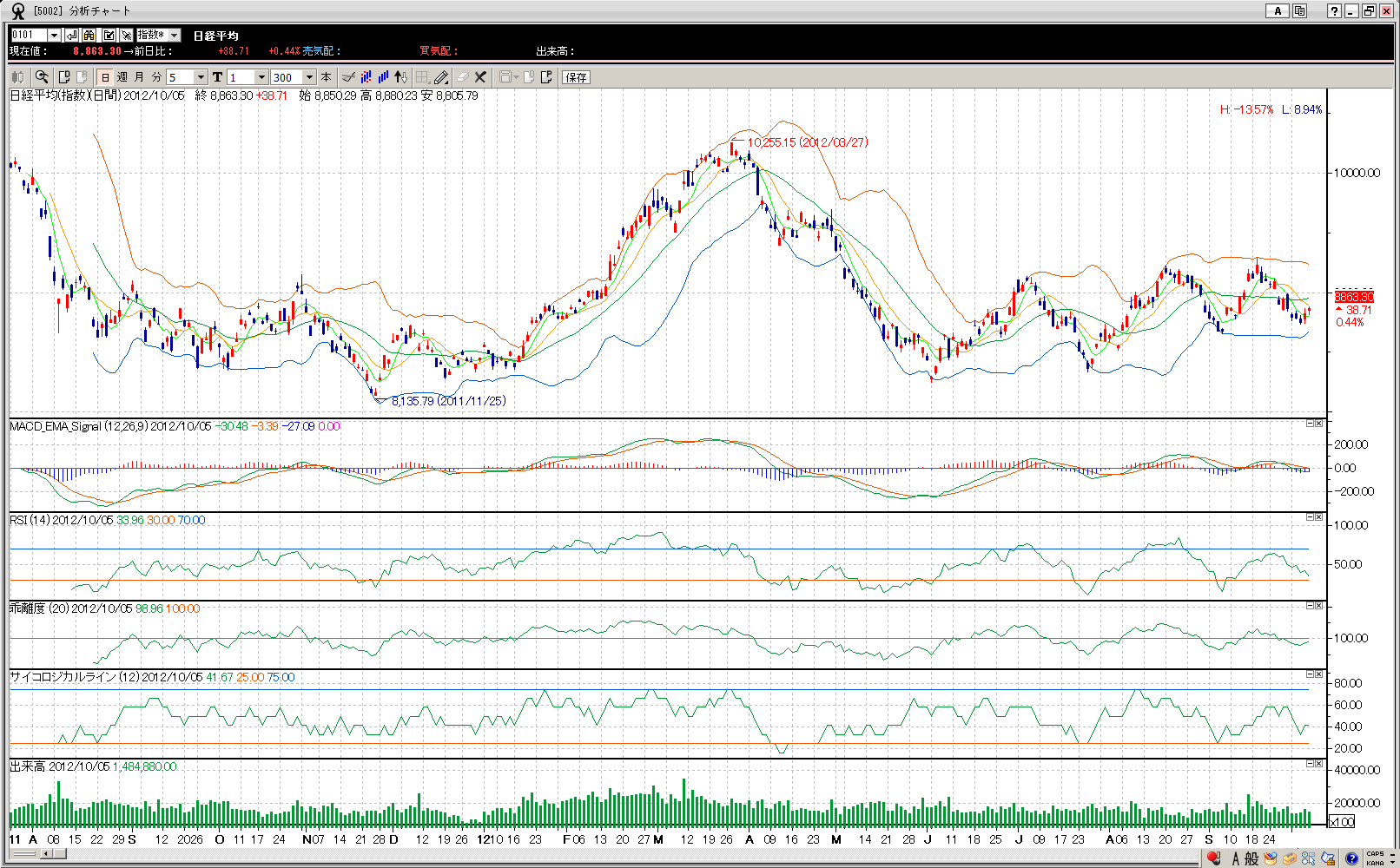Click the blue bar chart indicator icon
This screenshot has height=868, width=1400.
click(383, 77)
